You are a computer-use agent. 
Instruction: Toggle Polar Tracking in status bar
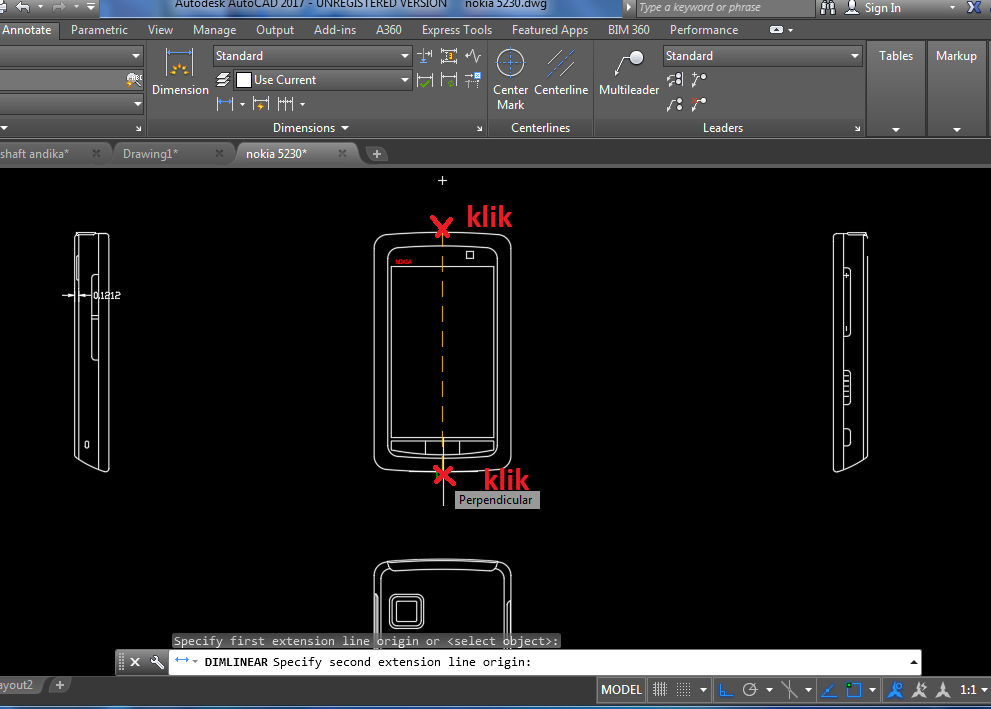point(750,690)
